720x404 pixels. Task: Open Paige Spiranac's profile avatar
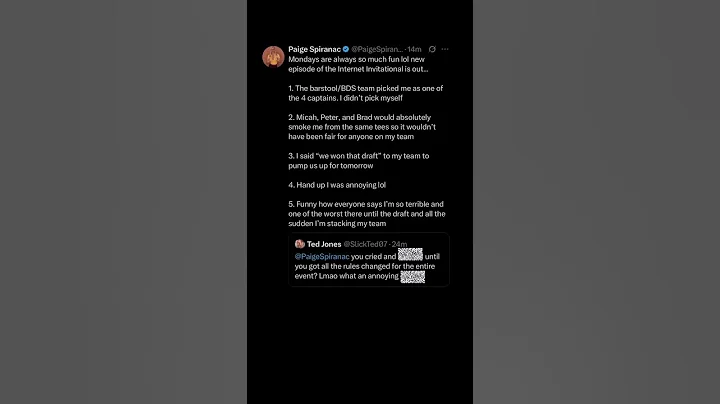click(273, 57)
